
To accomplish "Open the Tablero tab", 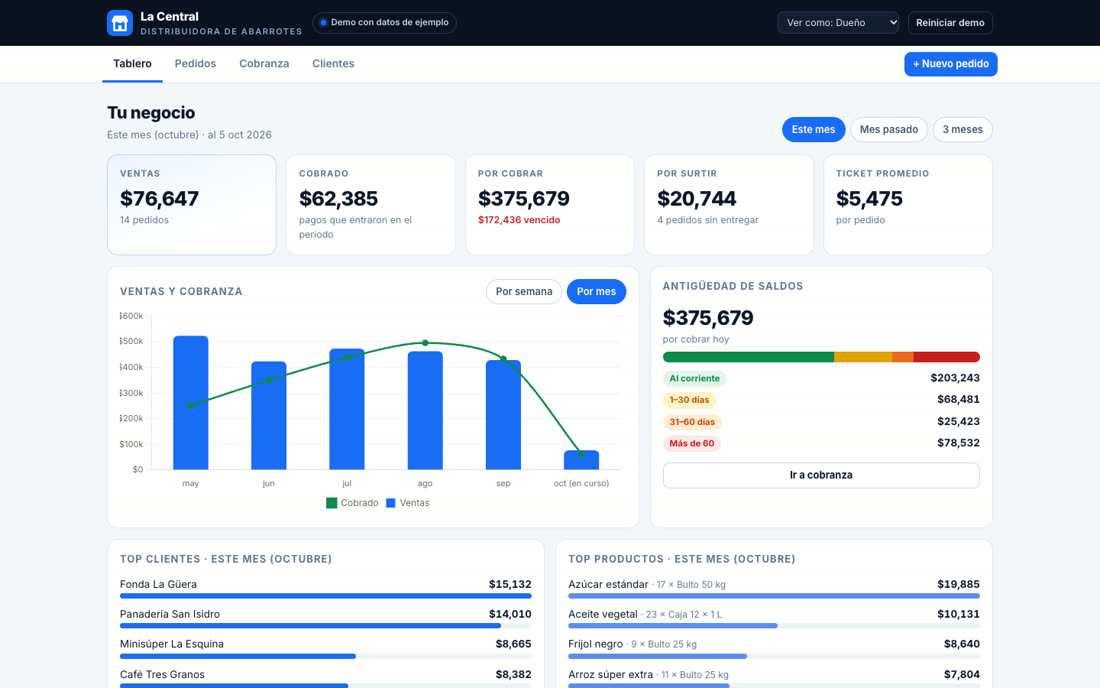I will [133, 64].
